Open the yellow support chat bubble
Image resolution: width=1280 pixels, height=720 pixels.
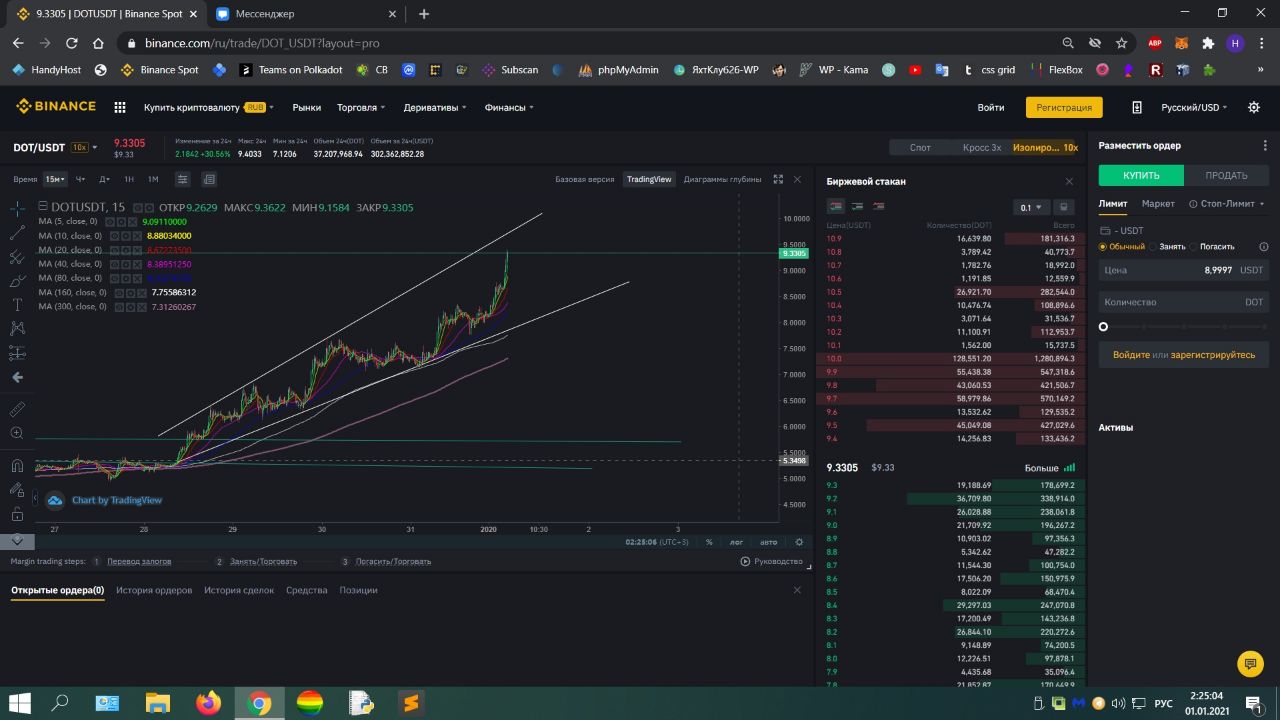coord(1250,663)
